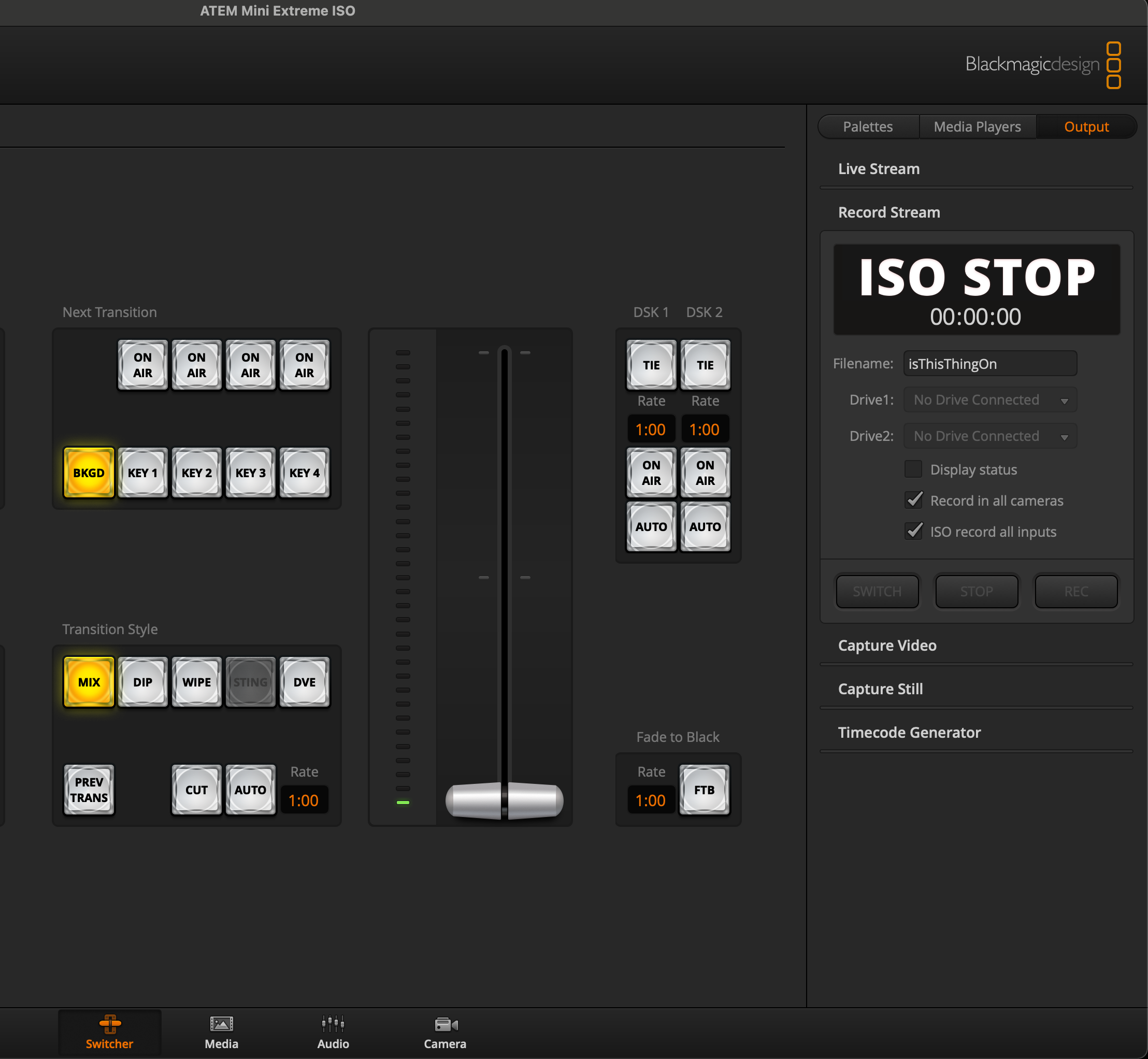Click the Switcher page icon

pyautogui.click(x=109, y=1032)
